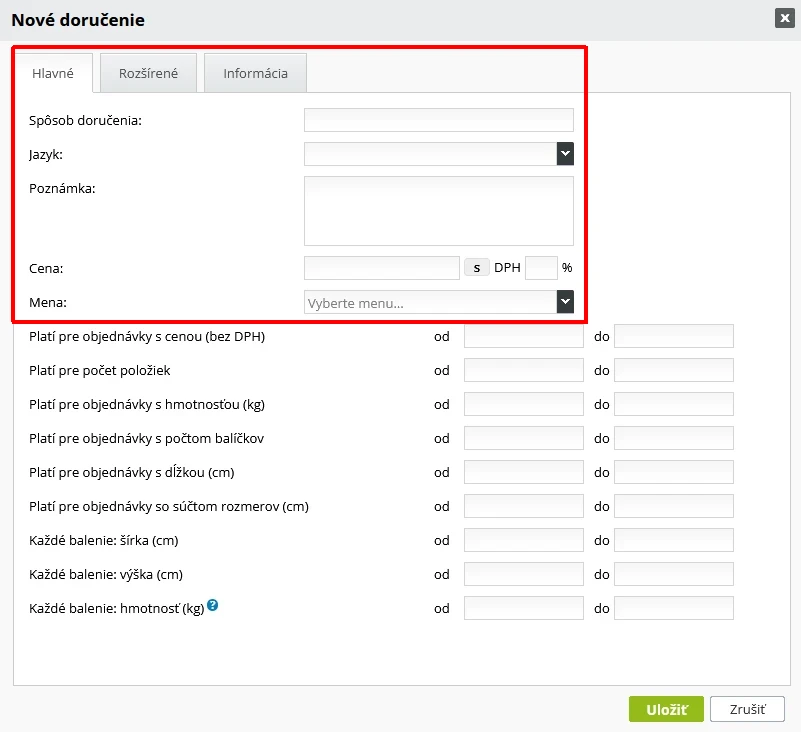Focus the Spôsob doručenia text field
801x732 pixels.
click(x=438, y=120)
